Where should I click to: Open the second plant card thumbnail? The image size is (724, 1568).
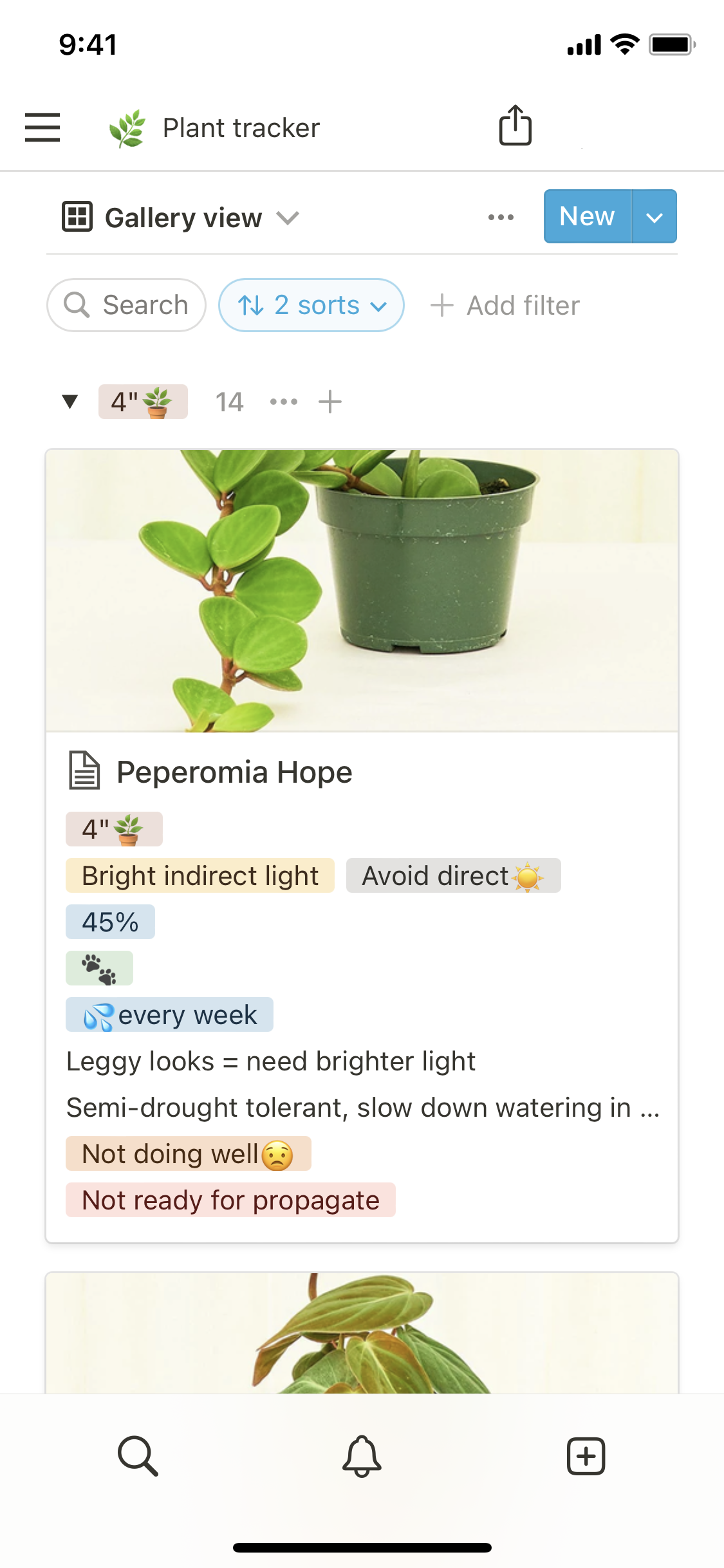click(362, 1332)
